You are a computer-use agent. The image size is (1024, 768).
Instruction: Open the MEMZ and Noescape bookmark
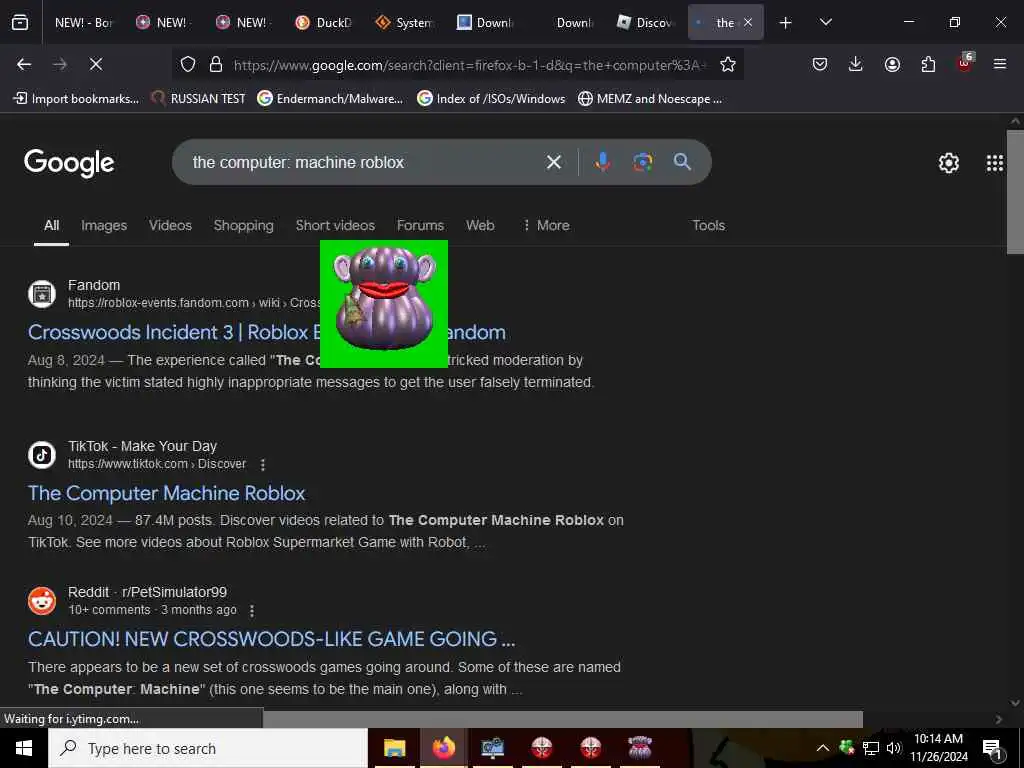coord(650,99)
